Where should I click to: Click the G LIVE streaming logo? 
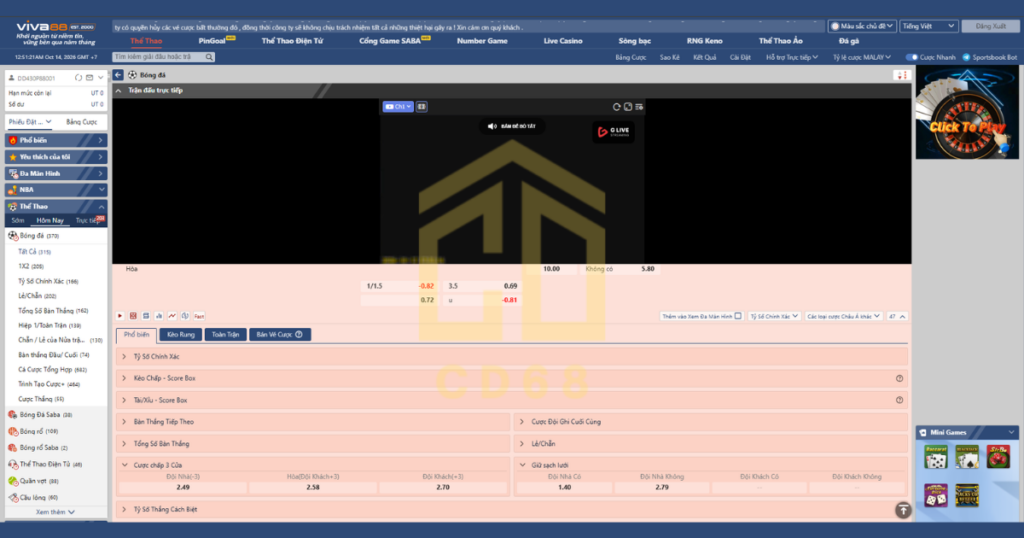click(x=613, y=131)
